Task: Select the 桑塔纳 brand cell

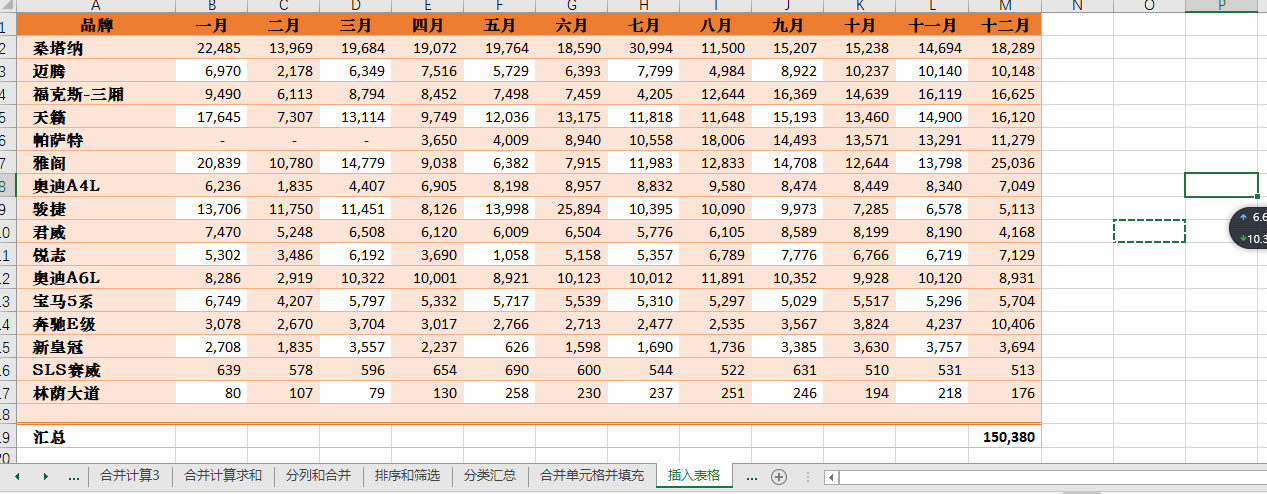Action: click(96, 48)
